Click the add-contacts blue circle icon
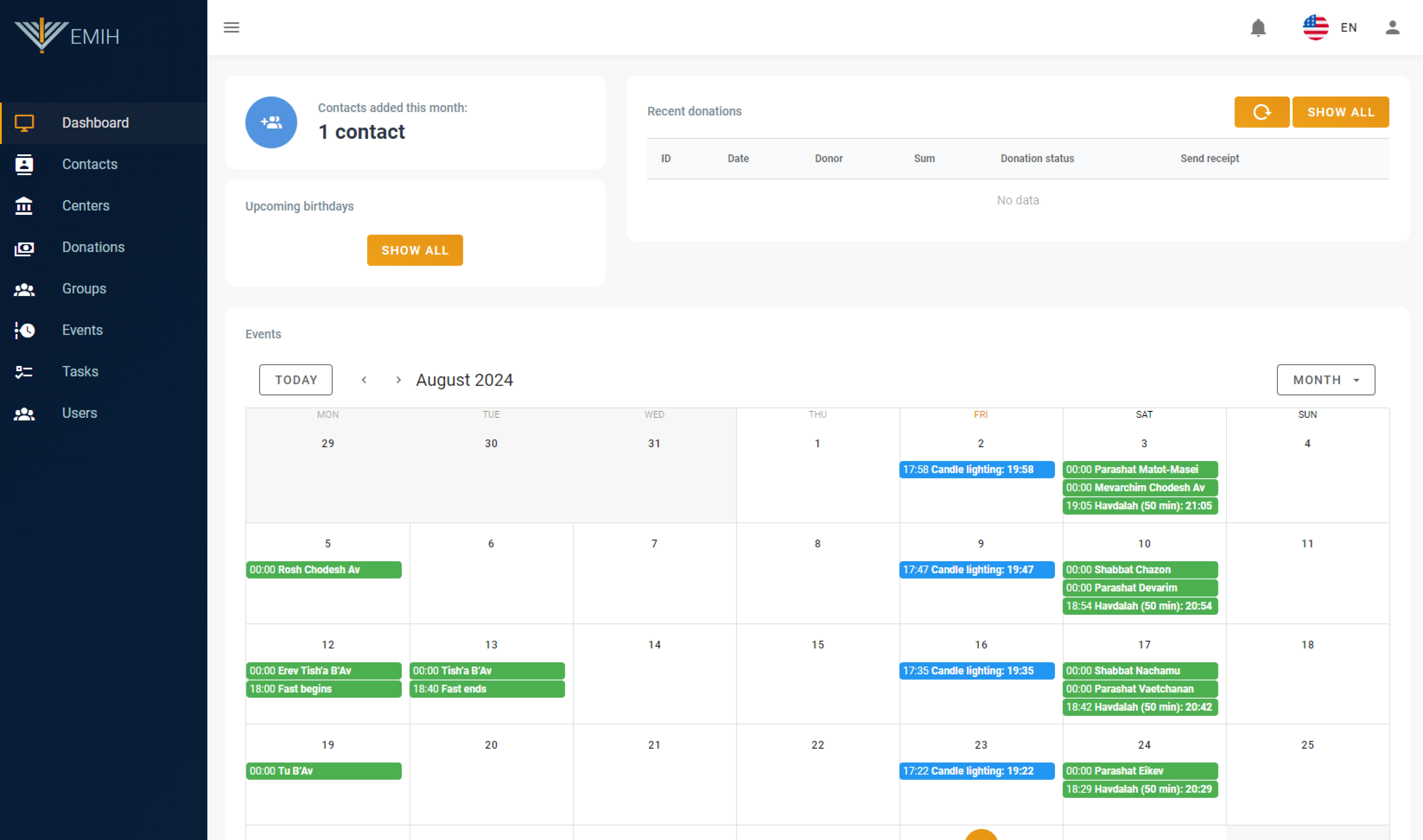This screenshot has height=840, width=1423. pyautogui.click(x=270, y=122)
